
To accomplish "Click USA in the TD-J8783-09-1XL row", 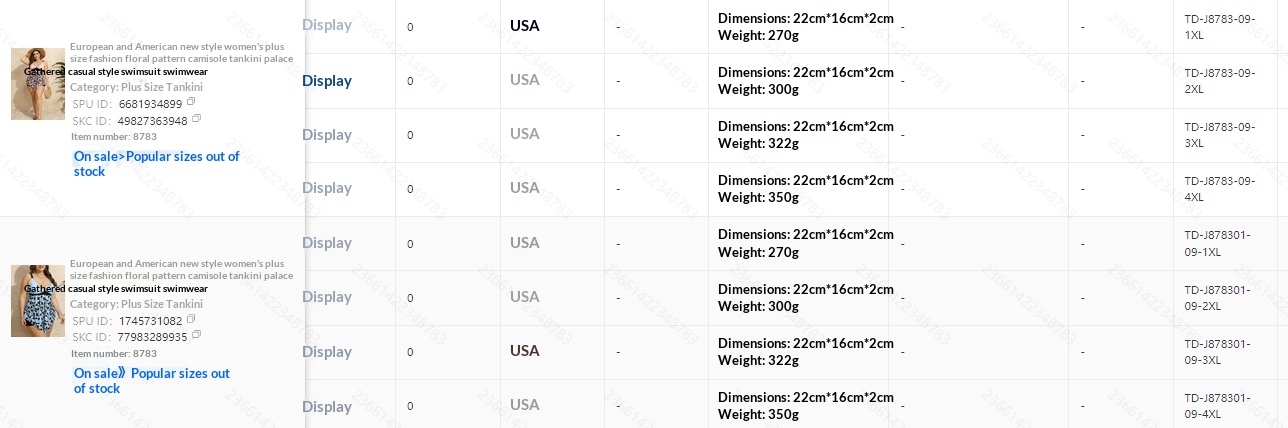I will coord(524,25).
